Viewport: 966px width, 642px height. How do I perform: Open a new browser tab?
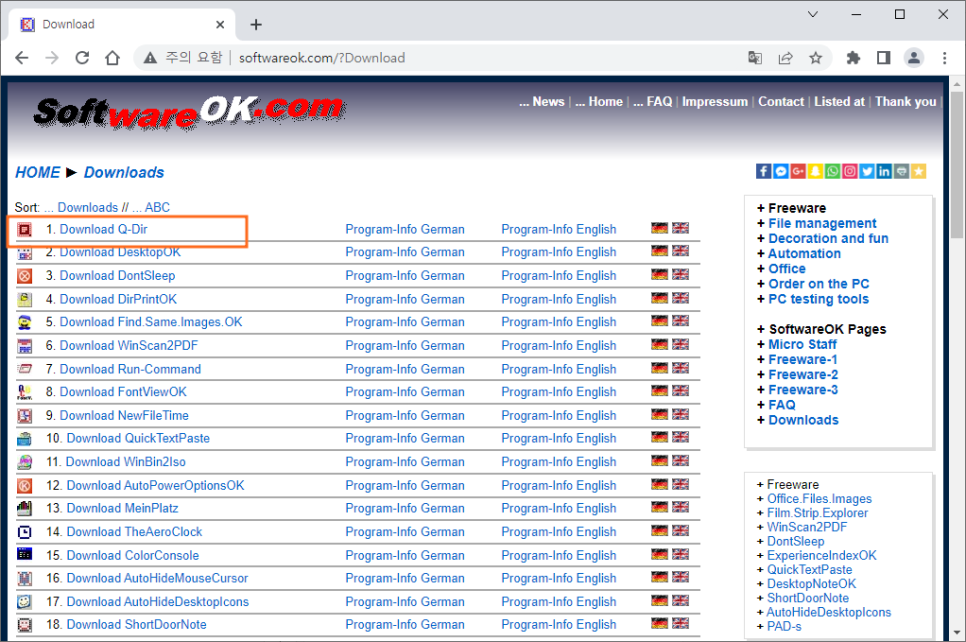(256, 25)
